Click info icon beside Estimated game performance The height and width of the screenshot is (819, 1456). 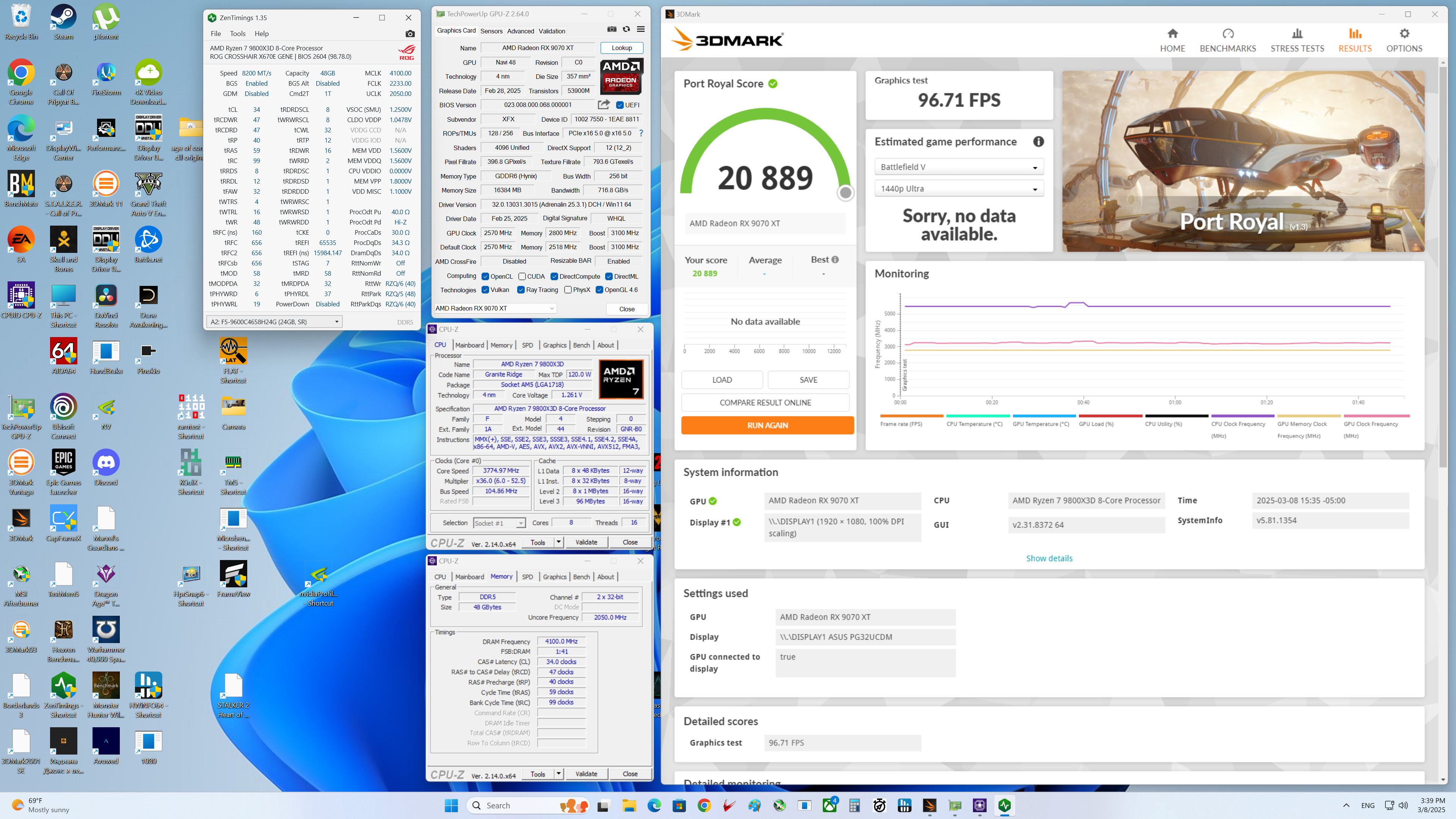(1038, 142)
